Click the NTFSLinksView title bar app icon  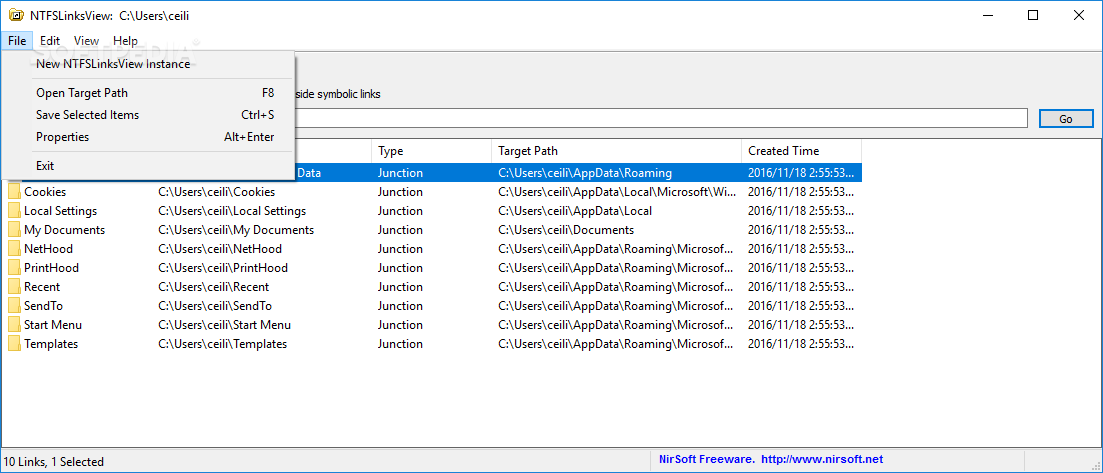tap(14, 15)
